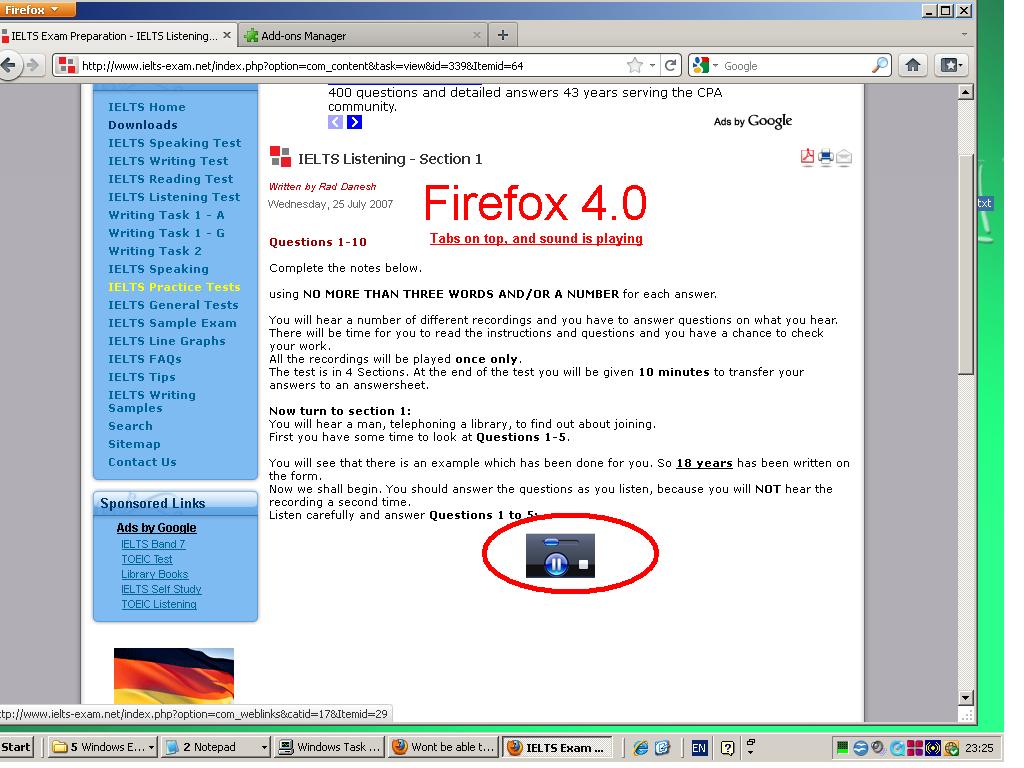Open the Firefox home page button
1024x768 pixels.
coord(912,65)
